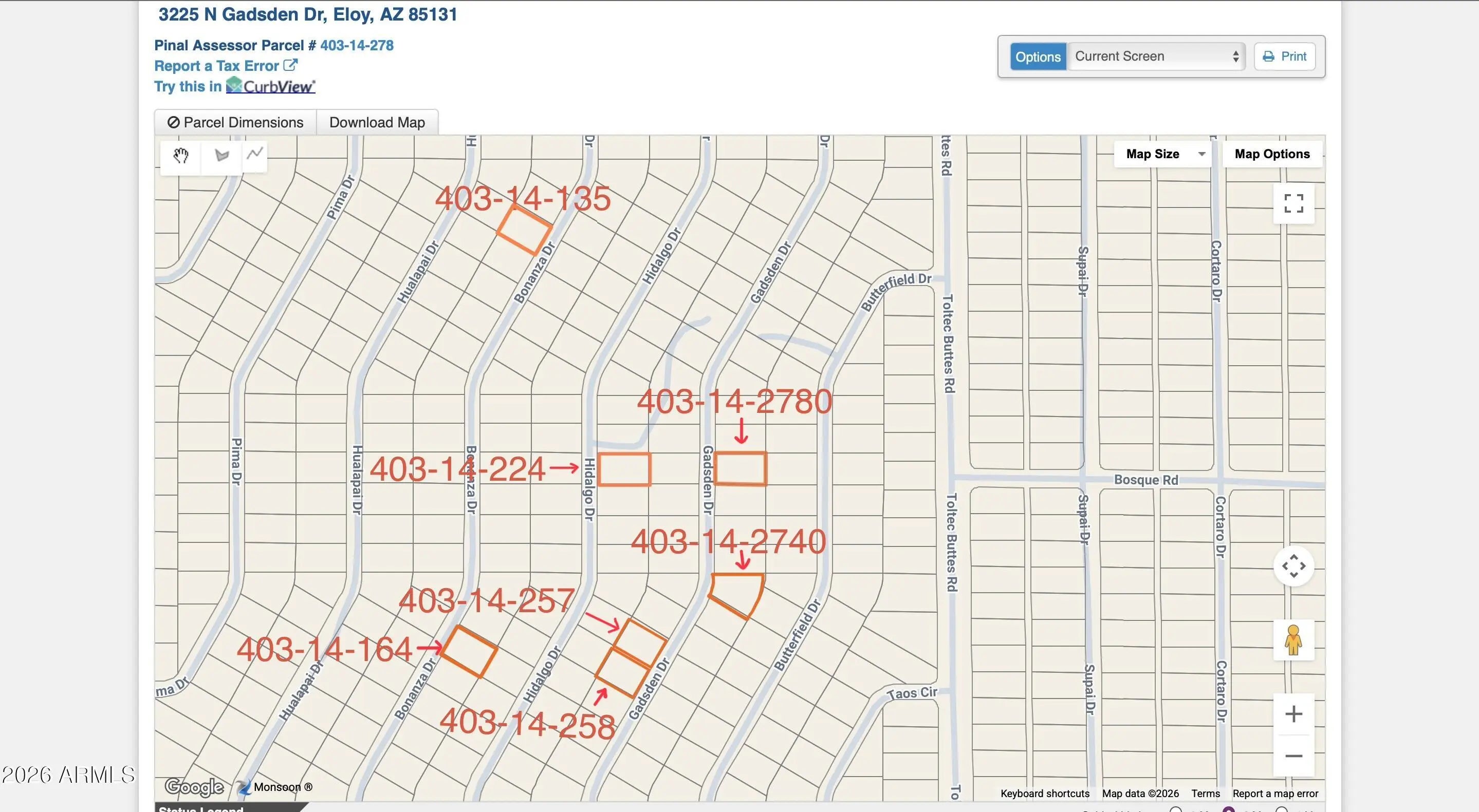Open map camera pan controls

pos(1293,566)
